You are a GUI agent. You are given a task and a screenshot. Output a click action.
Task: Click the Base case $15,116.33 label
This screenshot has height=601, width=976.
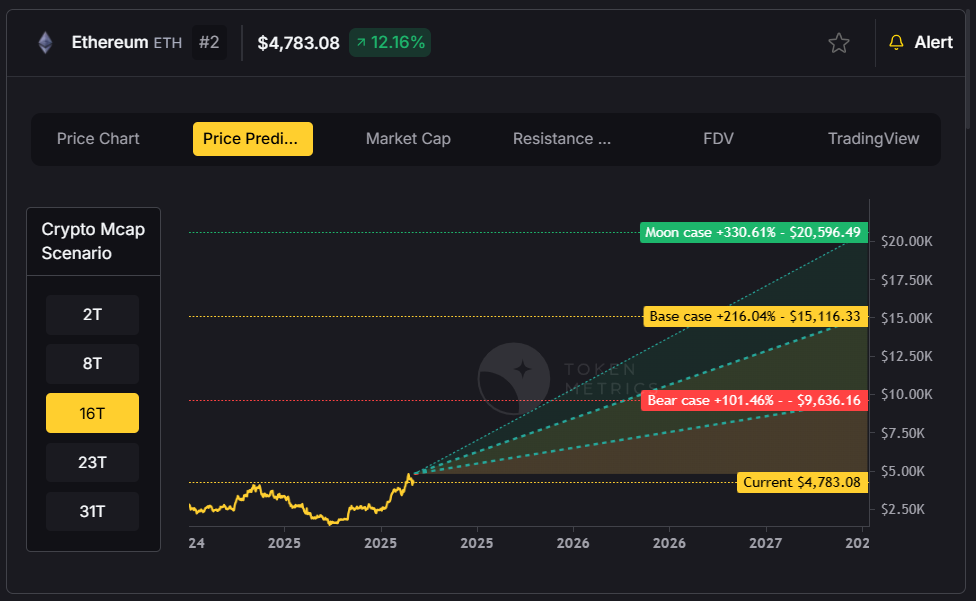coord(756,317)
